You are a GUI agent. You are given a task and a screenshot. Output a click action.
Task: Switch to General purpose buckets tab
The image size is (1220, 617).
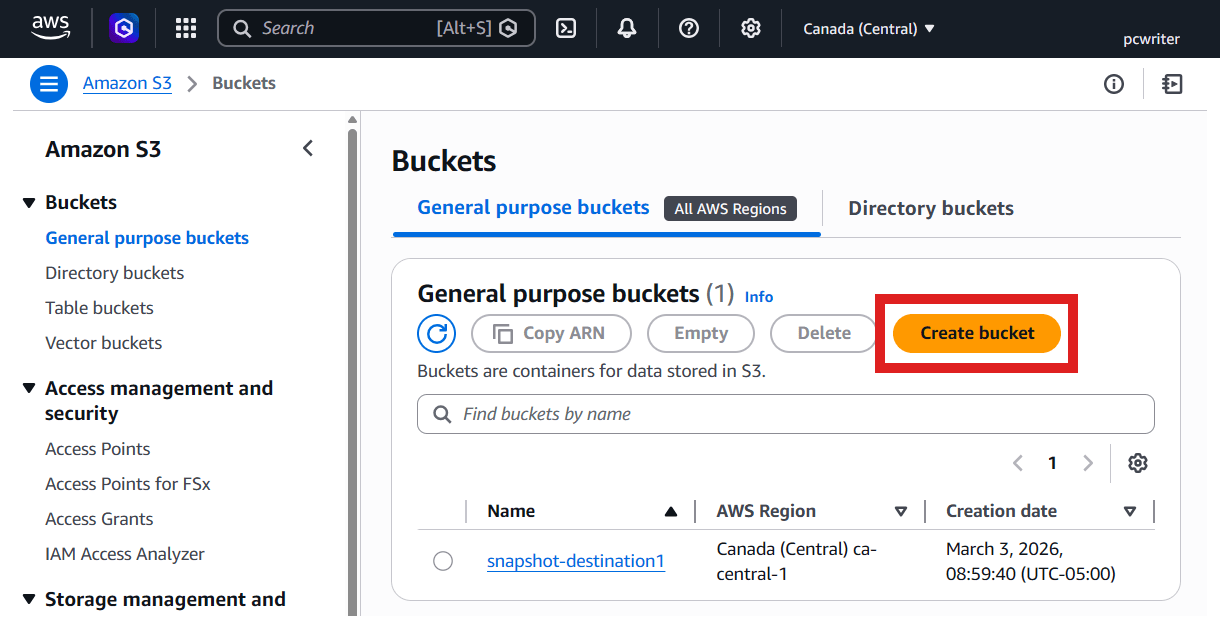(533, 208)
